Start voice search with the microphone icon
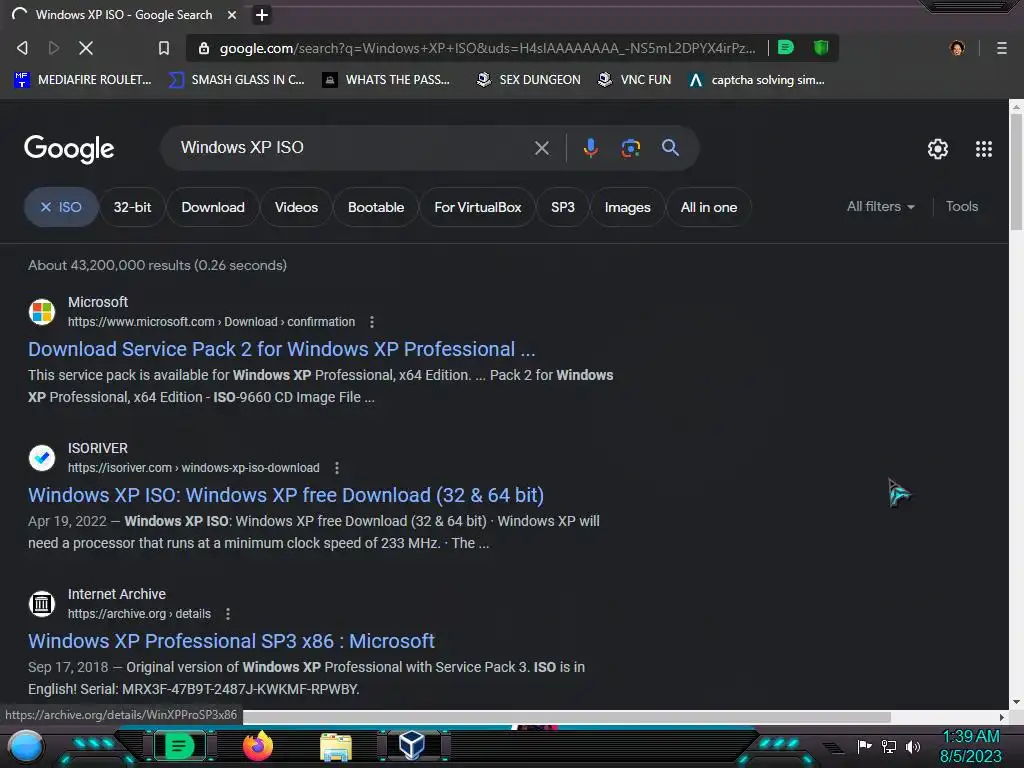This screenshot has height=768, width=1024. [x=590, y=148]
